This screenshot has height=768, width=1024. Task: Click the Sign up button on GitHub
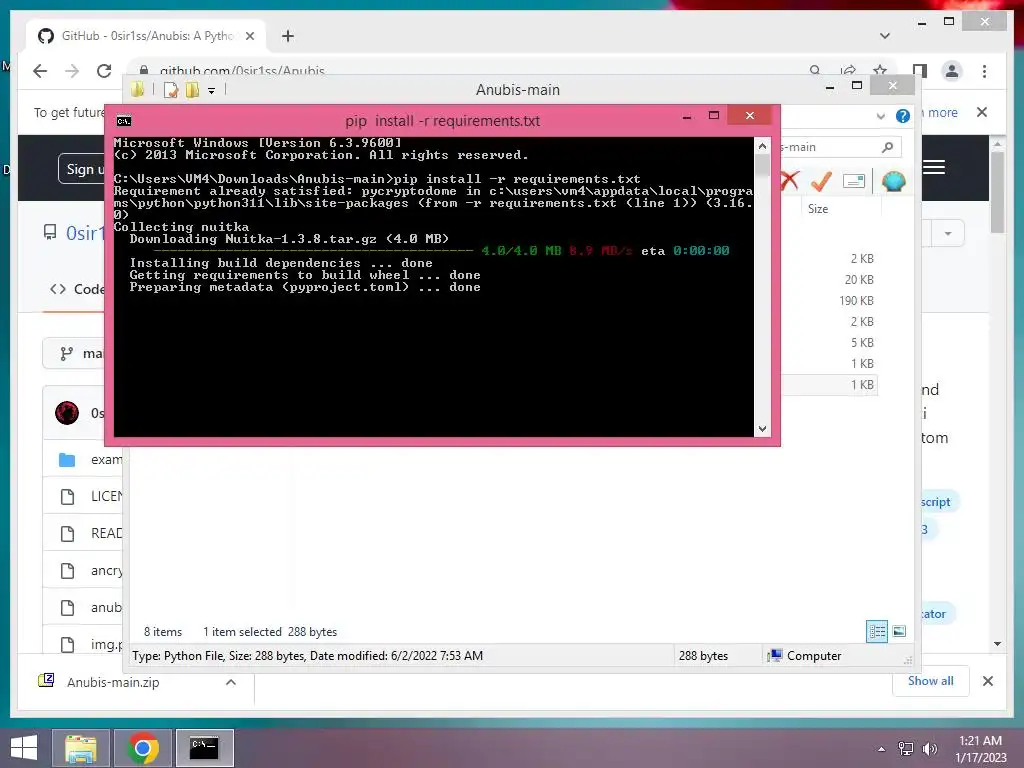[82, 169]
